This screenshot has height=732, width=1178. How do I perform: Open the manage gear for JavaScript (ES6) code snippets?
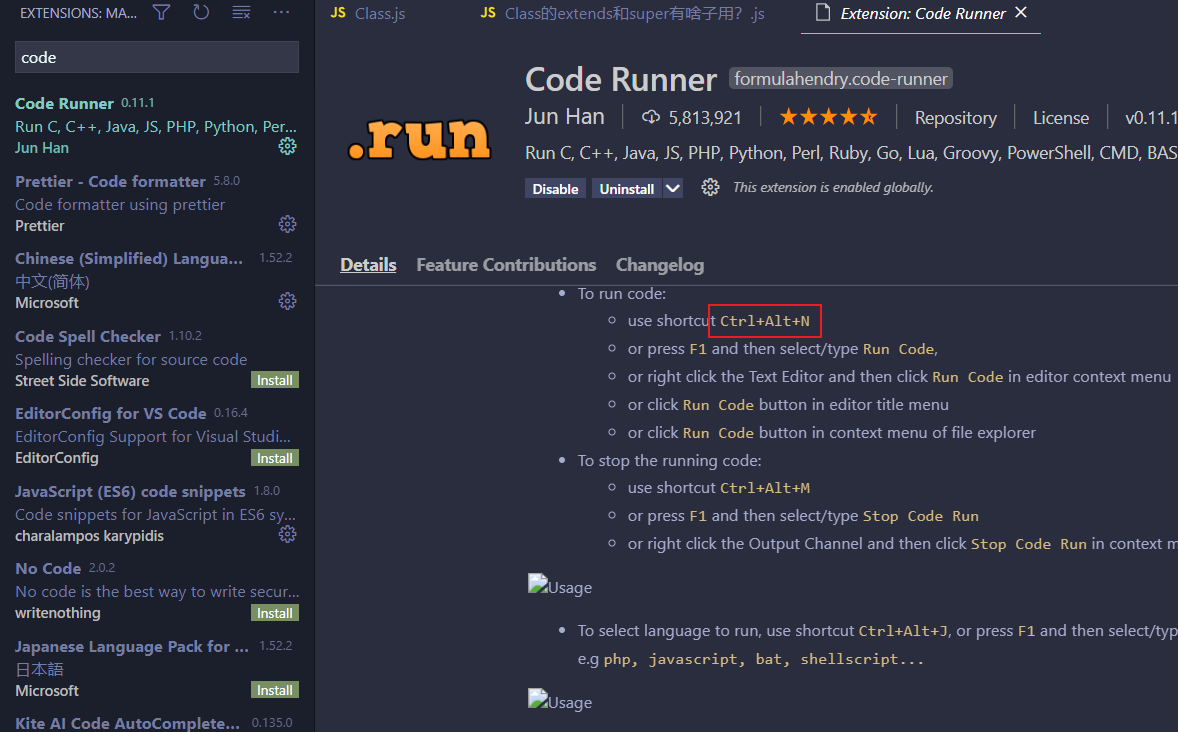point(288,534)
